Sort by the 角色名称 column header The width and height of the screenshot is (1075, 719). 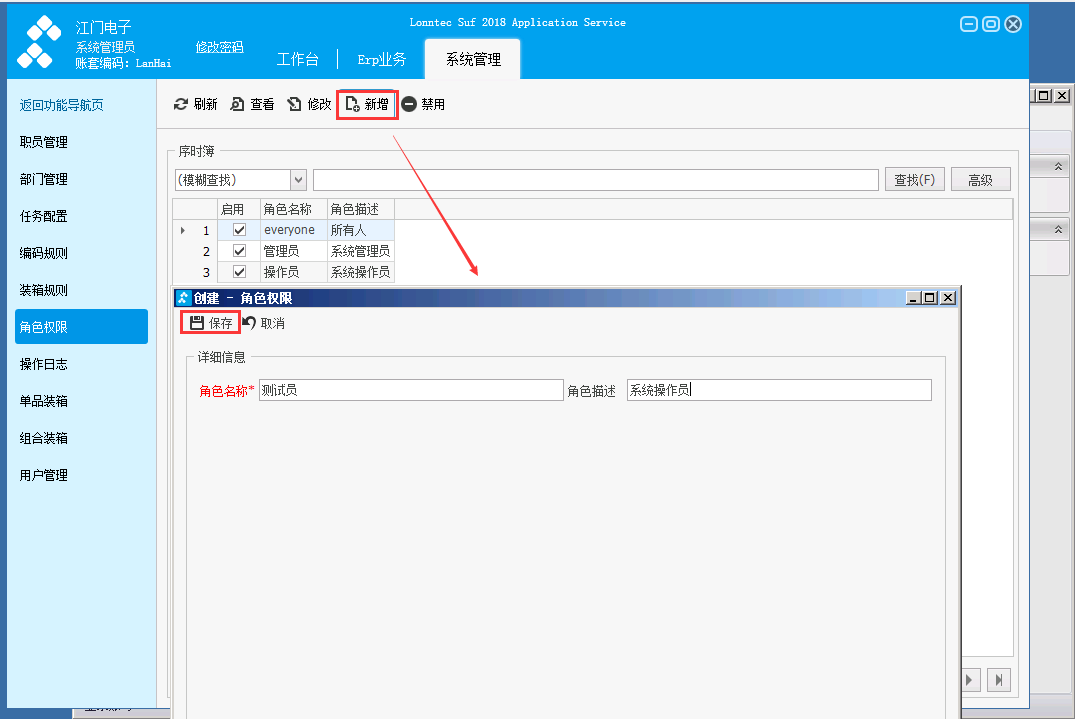[x=293, y=209]
